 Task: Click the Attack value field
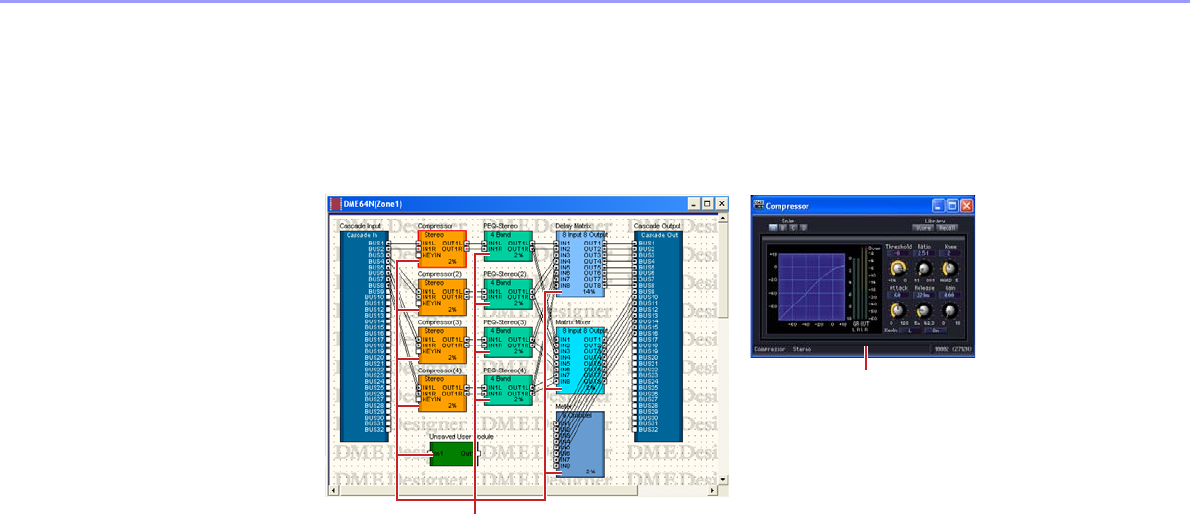click(898, 295)
